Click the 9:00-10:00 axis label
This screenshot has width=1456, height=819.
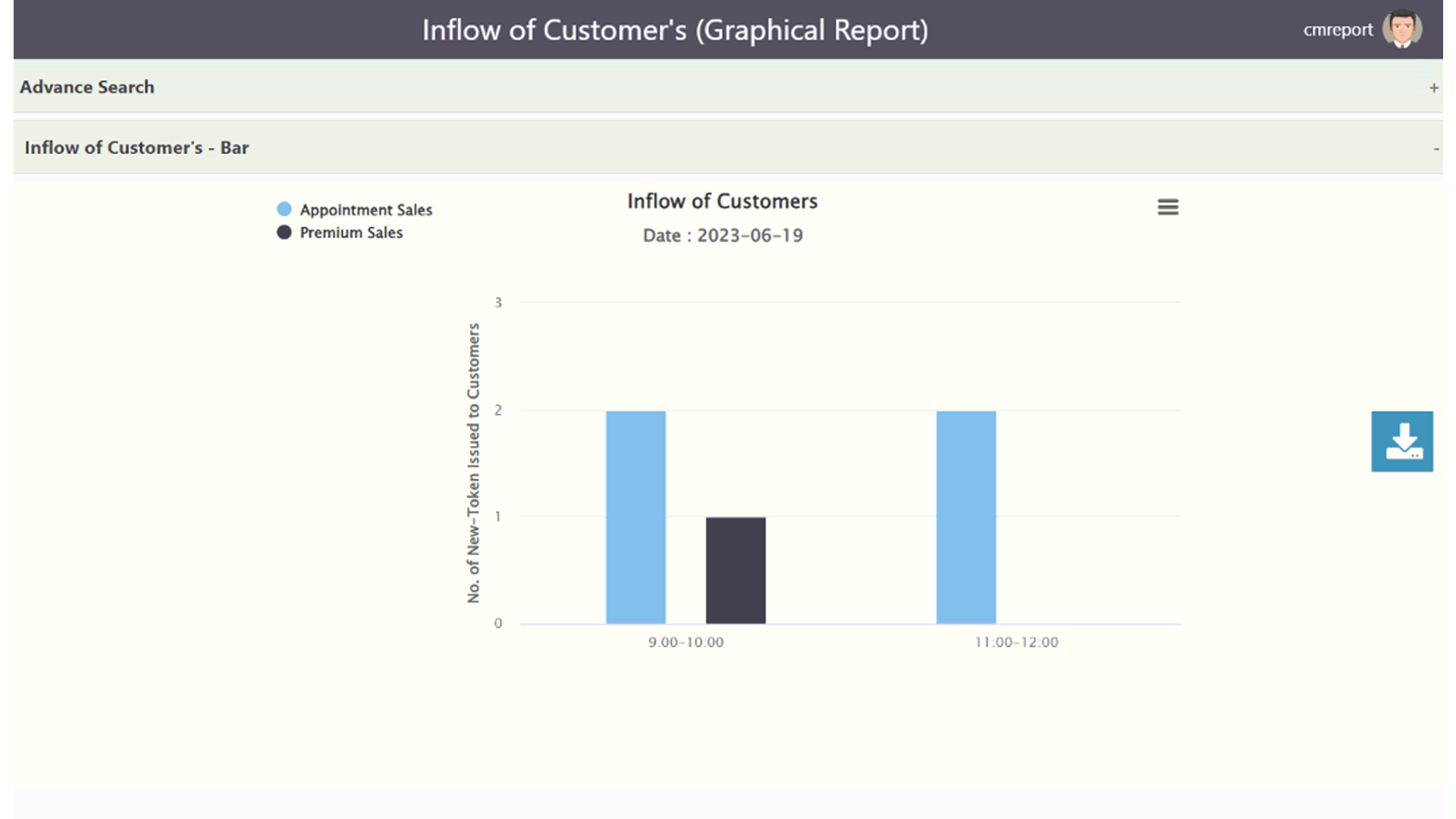(x=686, y=642)
